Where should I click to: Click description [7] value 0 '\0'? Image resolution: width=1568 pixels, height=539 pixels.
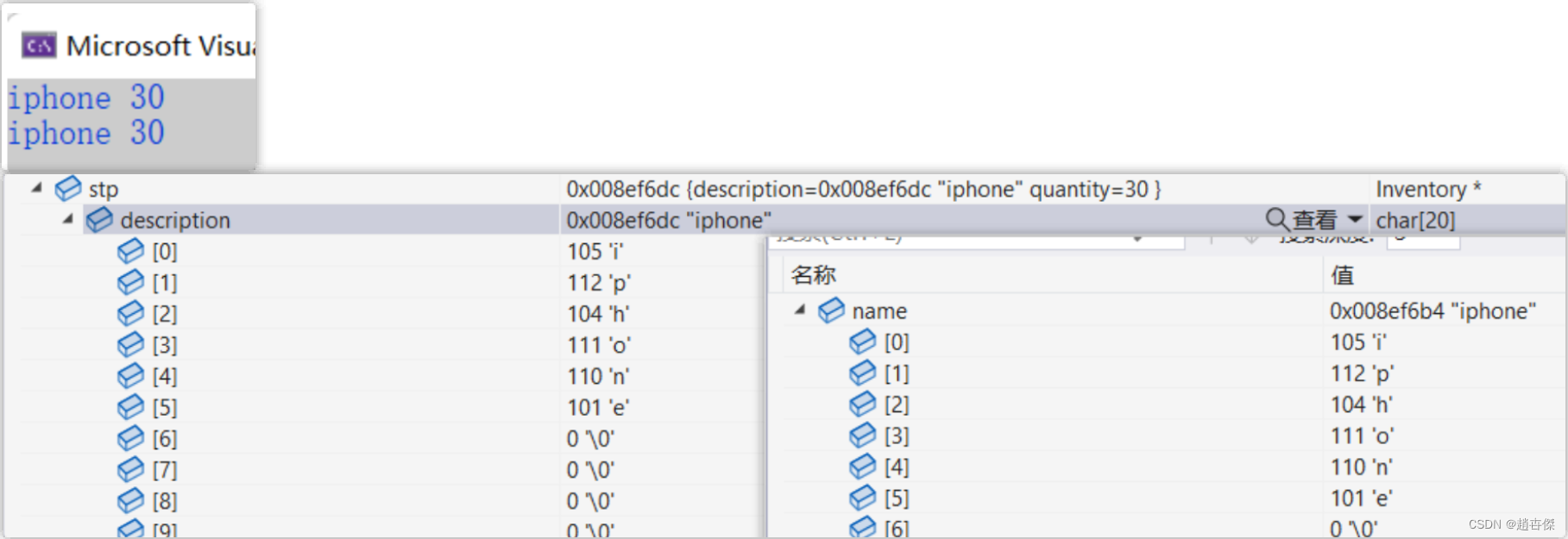pos(590,469)
